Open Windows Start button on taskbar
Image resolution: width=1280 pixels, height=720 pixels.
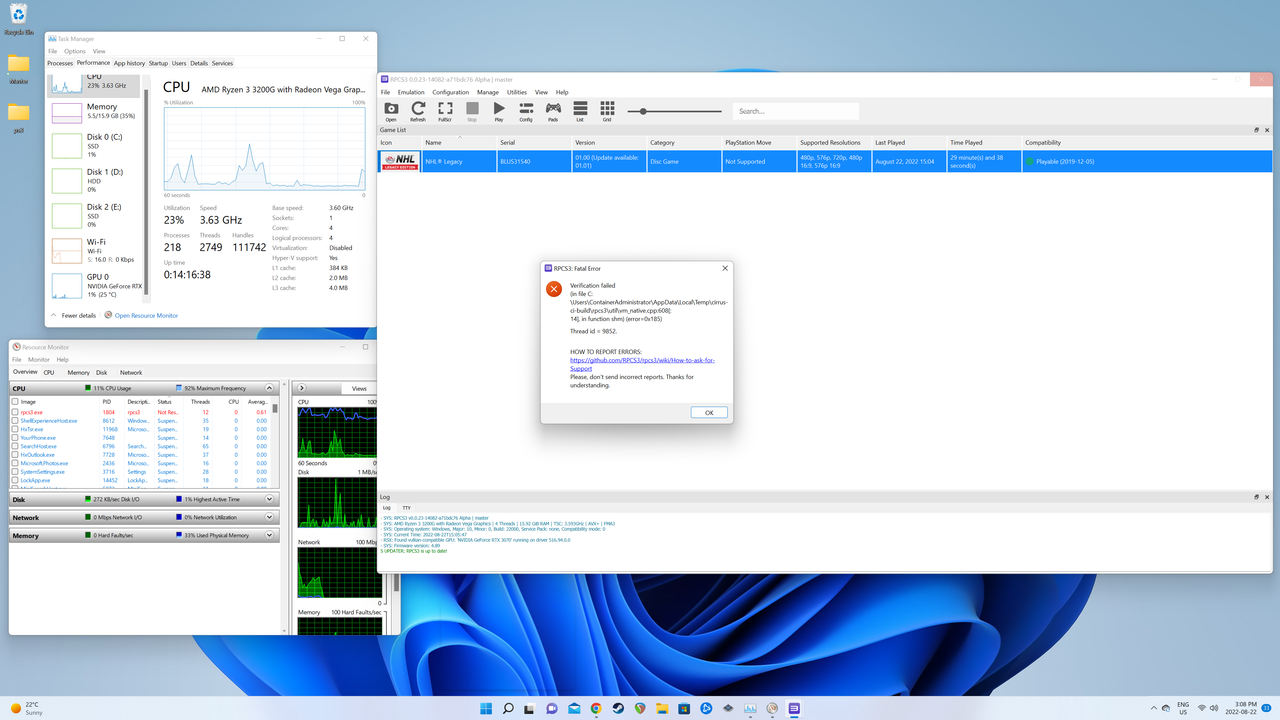[x=486, y=709]
